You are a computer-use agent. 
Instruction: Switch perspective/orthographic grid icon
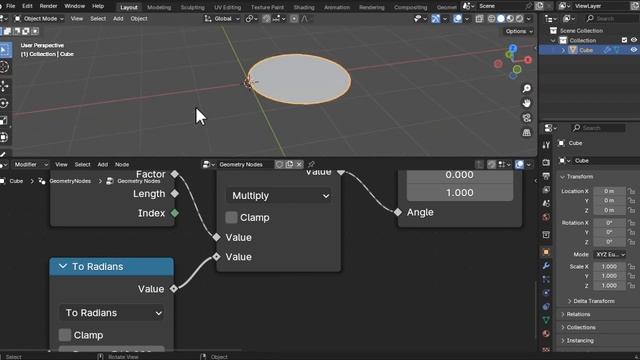[x=527, y=133]
